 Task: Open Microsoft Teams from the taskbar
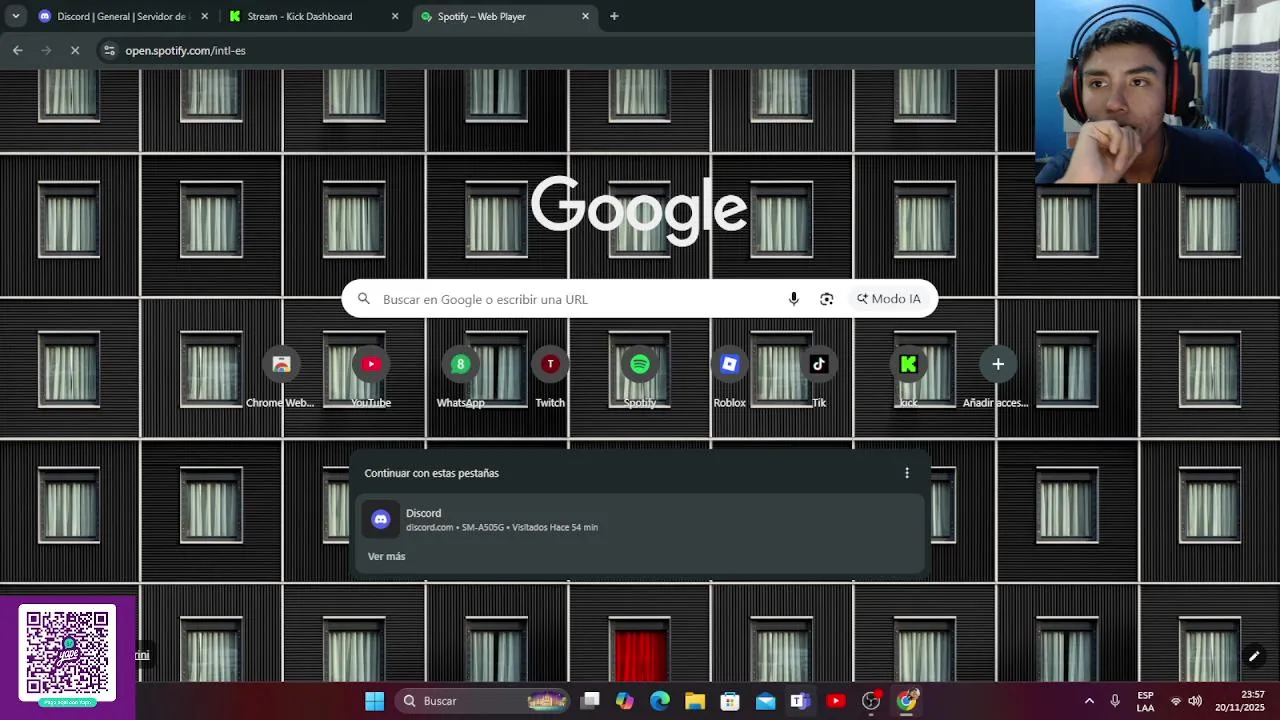(800, 701)
